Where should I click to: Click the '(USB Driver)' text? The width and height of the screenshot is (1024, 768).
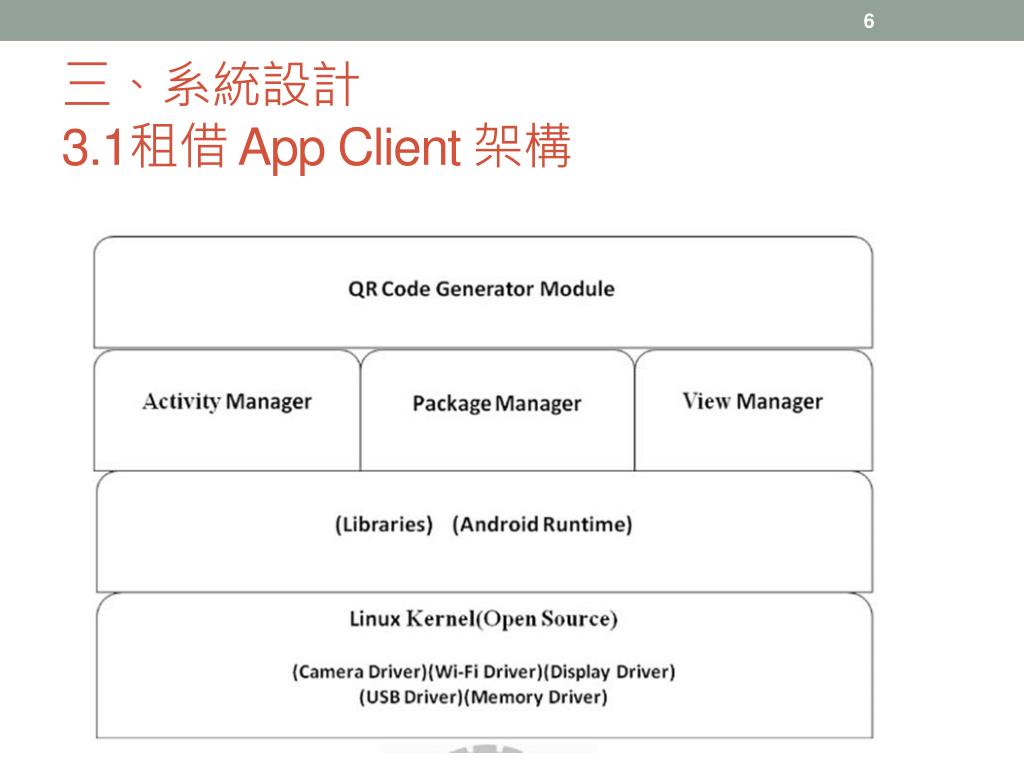tap(411, 697)
